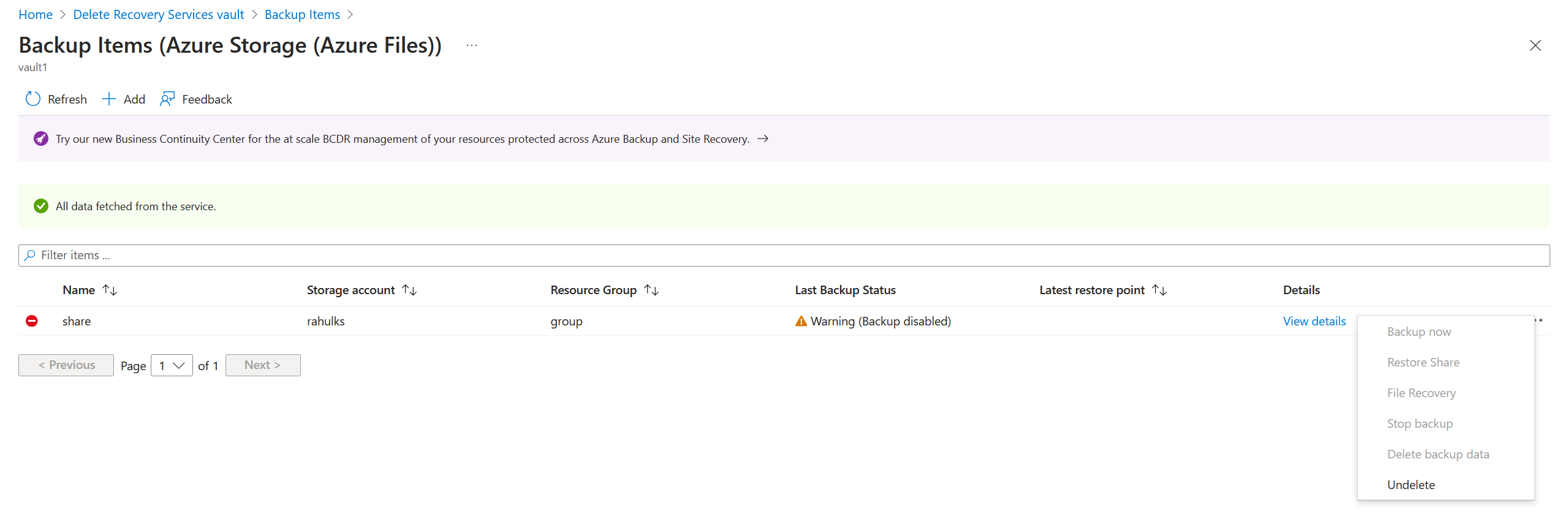Sort by Resource Group column arrows
The width and height of the screenshot is (1568, 516).
651,290
